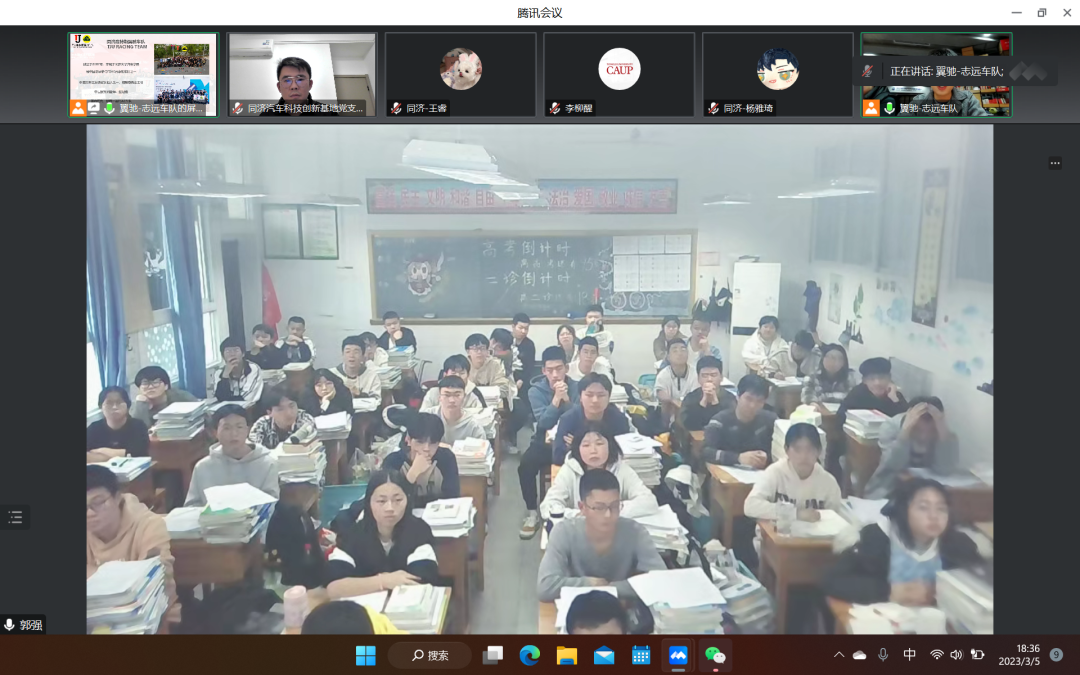Select the 翼驰-志远车队 shared screen thumbnail
Viewport: 1080px width, 675px height.
pos(143,73)
